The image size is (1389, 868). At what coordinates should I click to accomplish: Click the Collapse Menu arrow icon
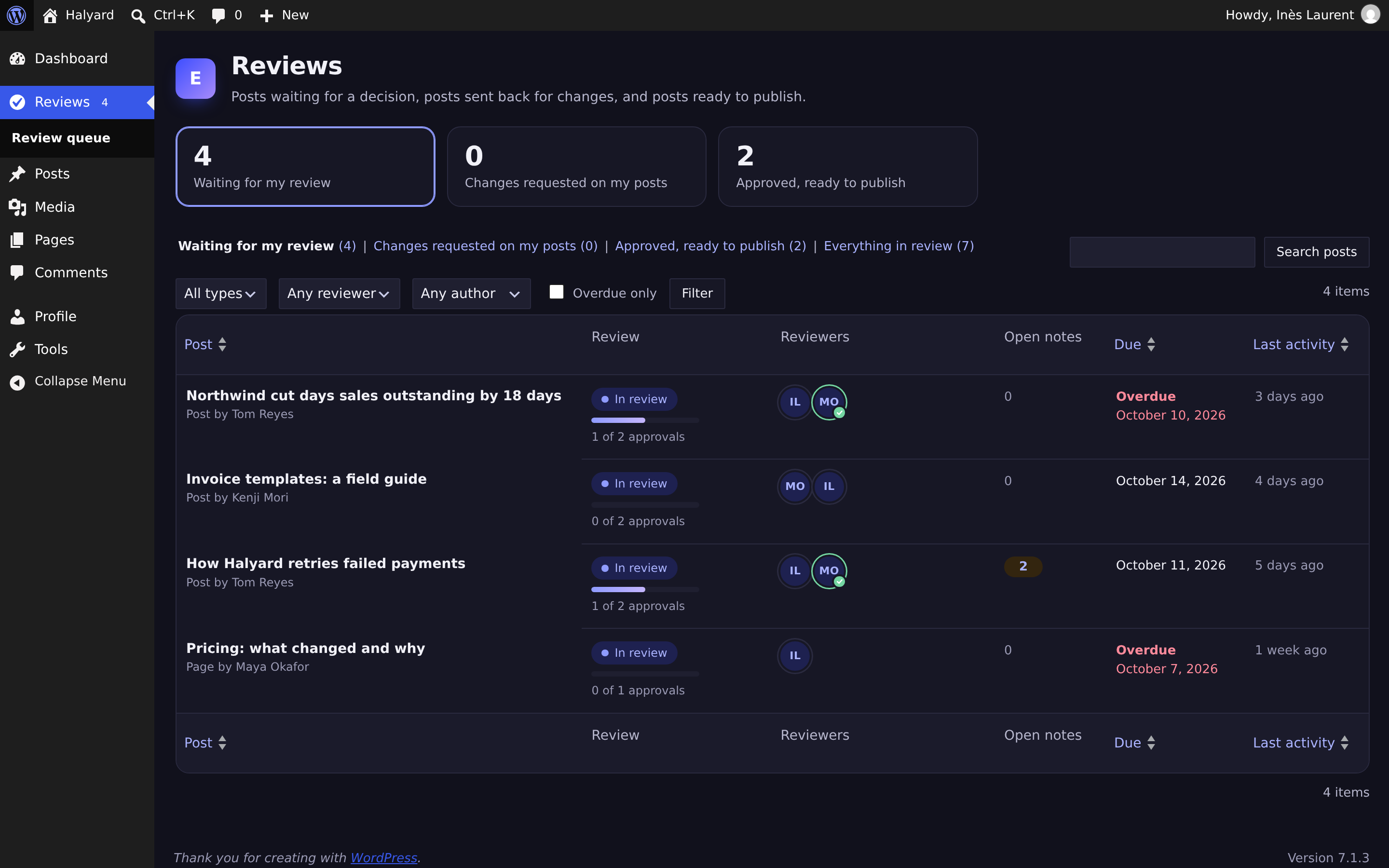pos(17,382)
